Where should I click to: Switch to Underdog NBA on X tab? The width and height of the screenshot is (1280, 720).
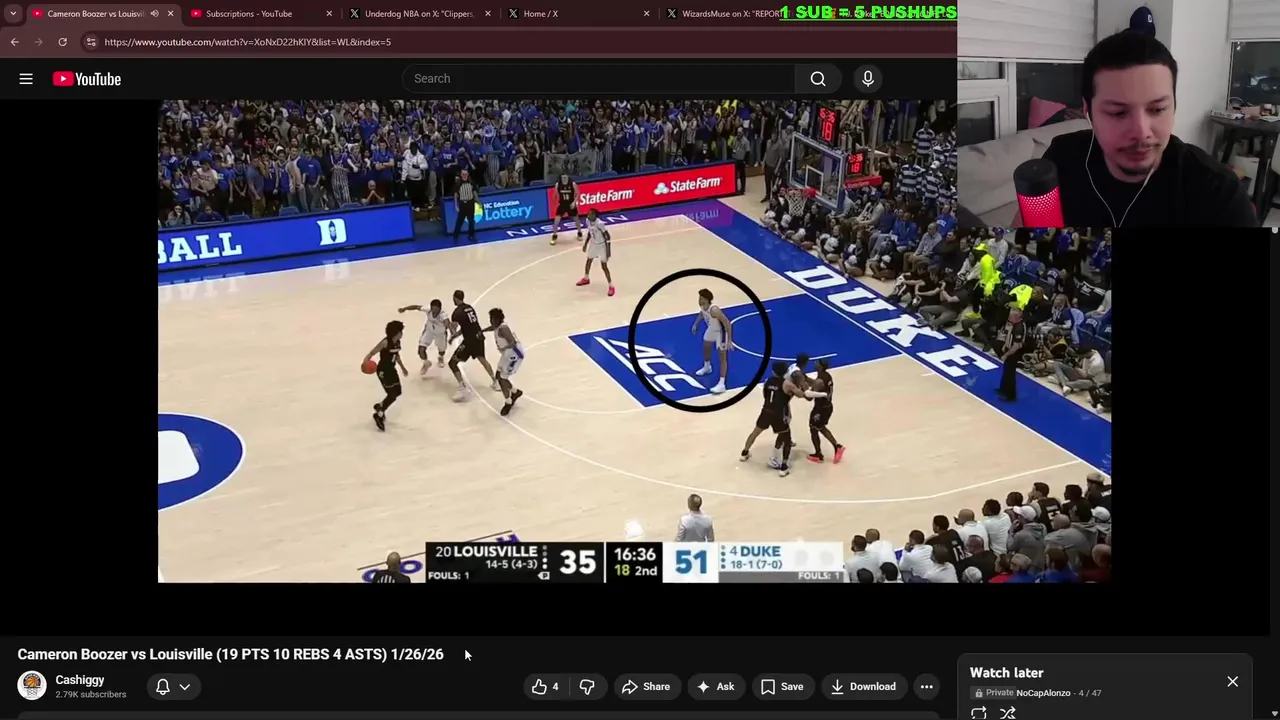click(x=418, y=14)
